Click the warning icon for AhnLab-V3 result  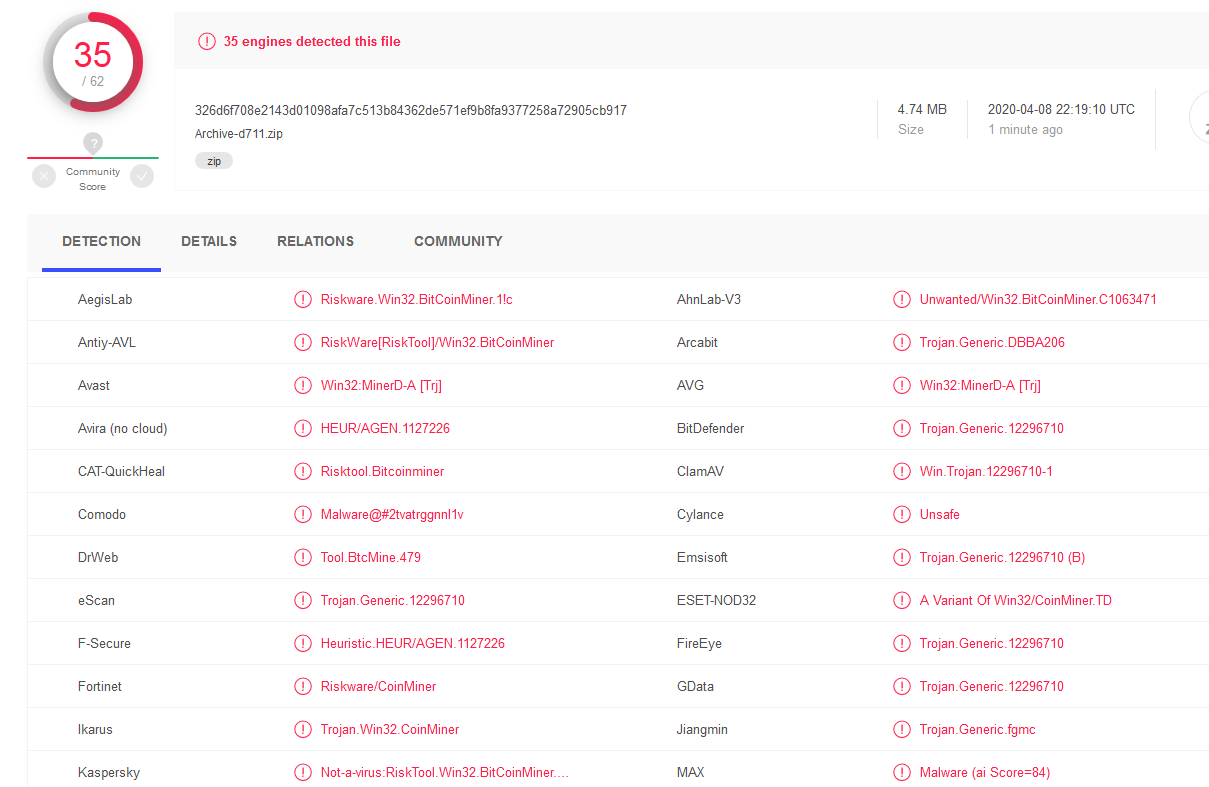[x=902, y=299]
